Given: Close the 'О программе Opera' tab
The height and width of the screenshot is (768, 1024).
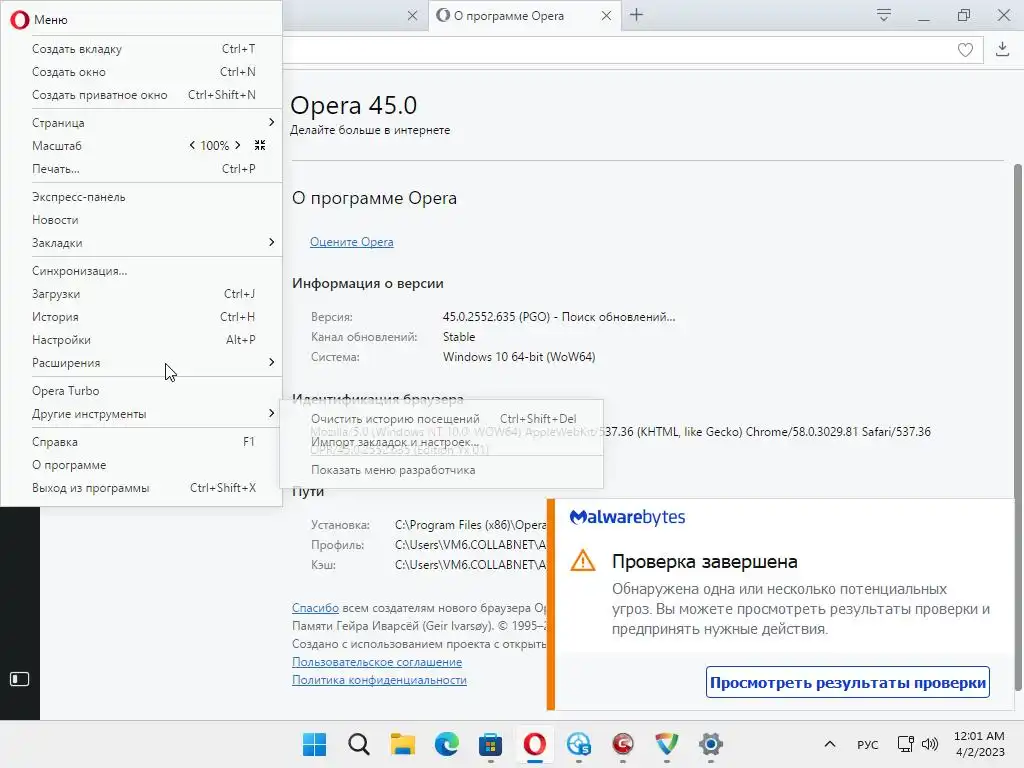Looking at the screenshot, I should pyautogui.click(x=606, y=16).
